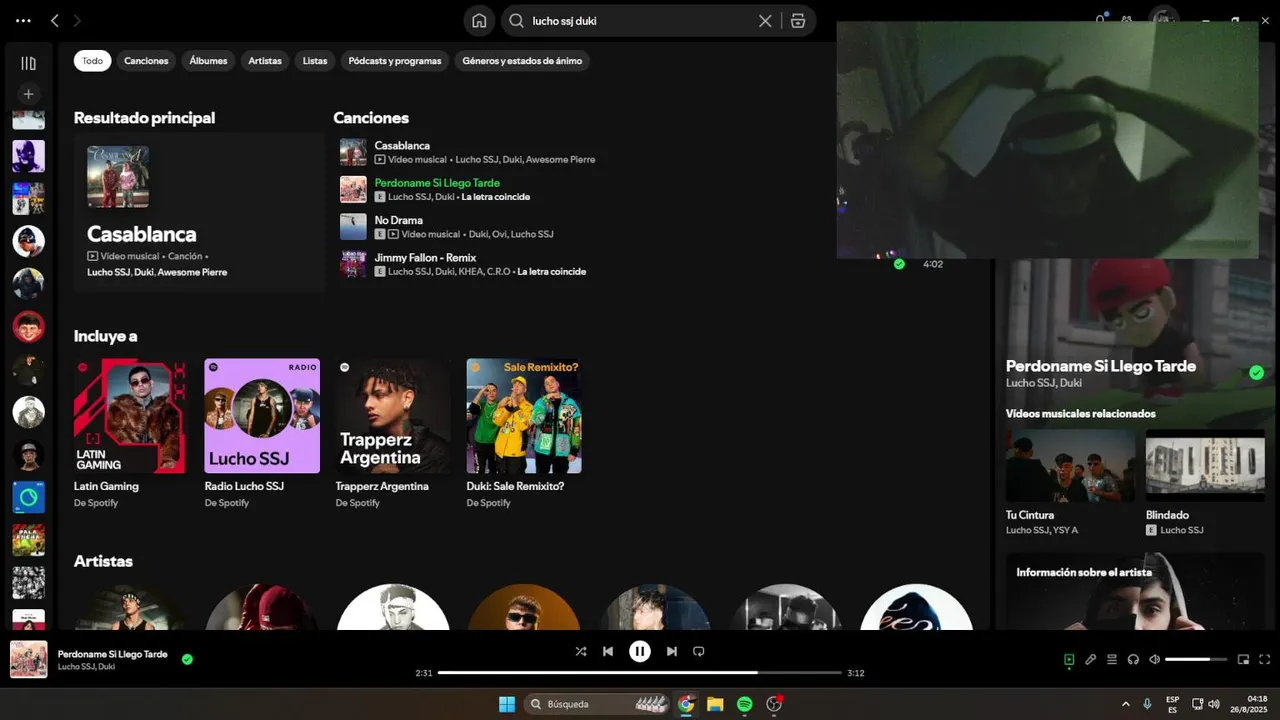Click the Windows taskbar Búsqueda search box
This screenshot has height=720, width=1280.
pos(597,704)
